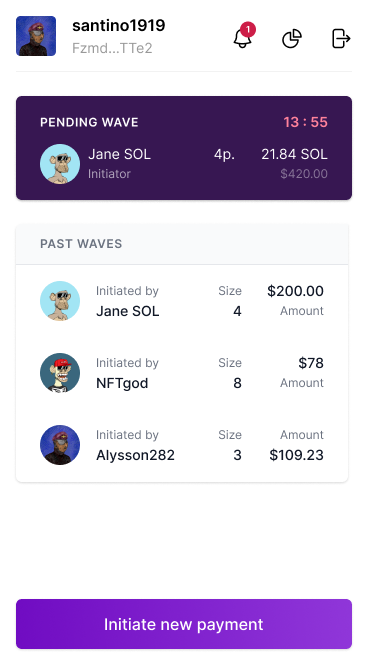Click the 21.84 SOL pending amount

(x=294, y=154)
